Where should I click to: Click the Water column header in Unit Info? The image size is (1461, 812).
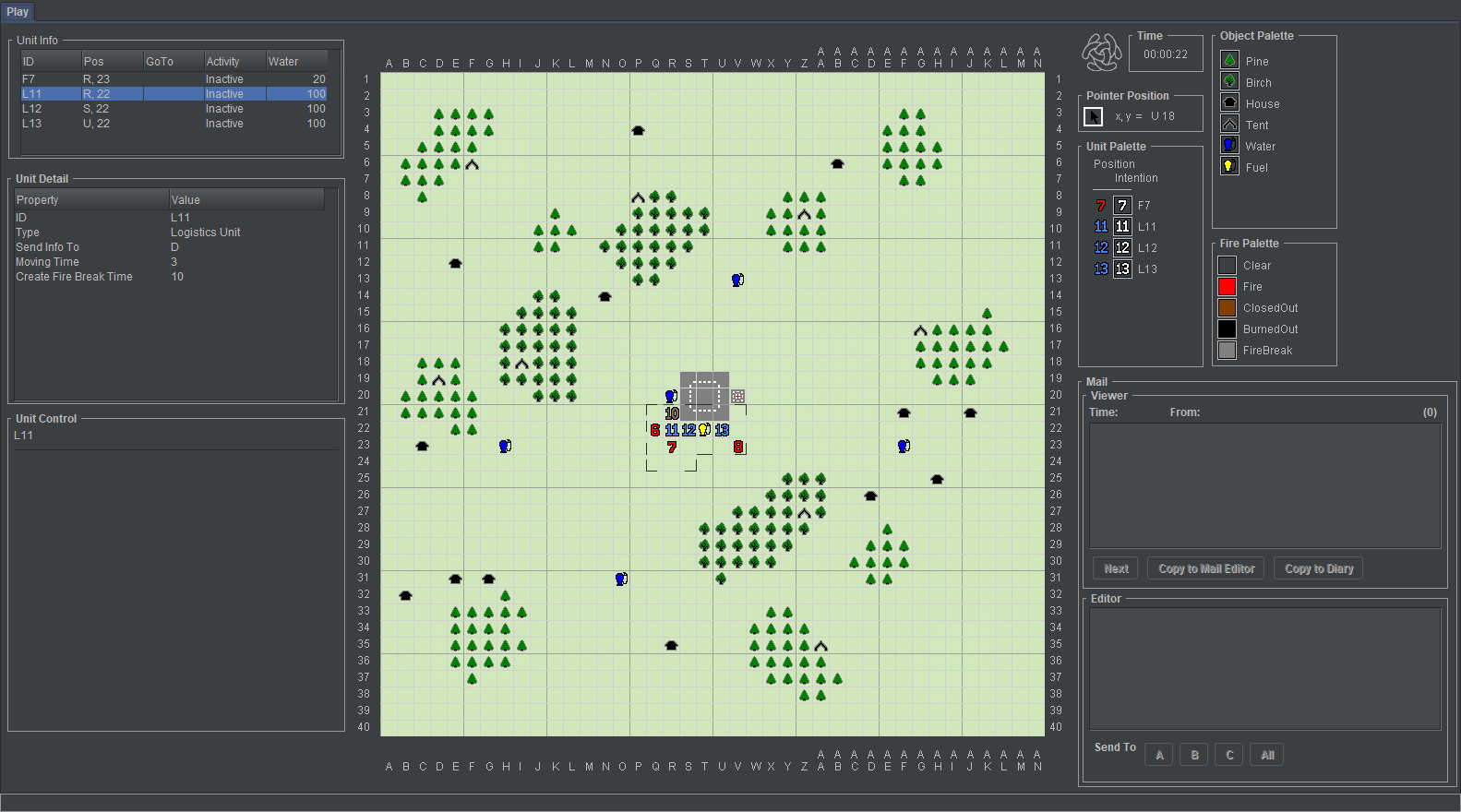pyautogui.click(x=296, y=62)
